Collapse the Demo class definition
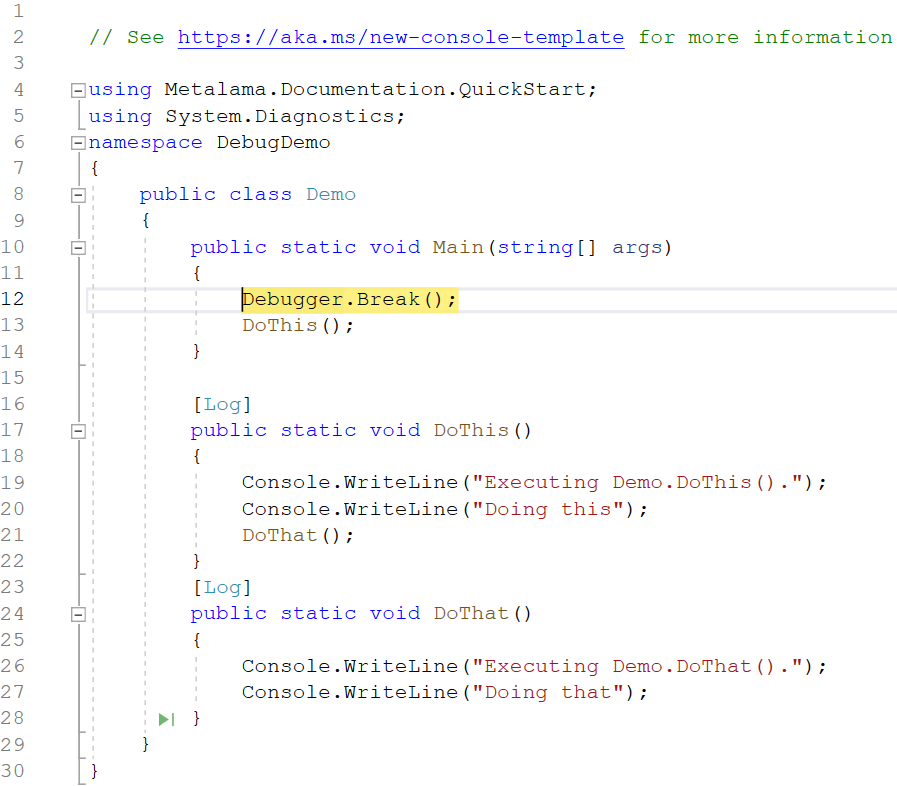This screenshot has height=786, width=897. [x=79, y=196]
